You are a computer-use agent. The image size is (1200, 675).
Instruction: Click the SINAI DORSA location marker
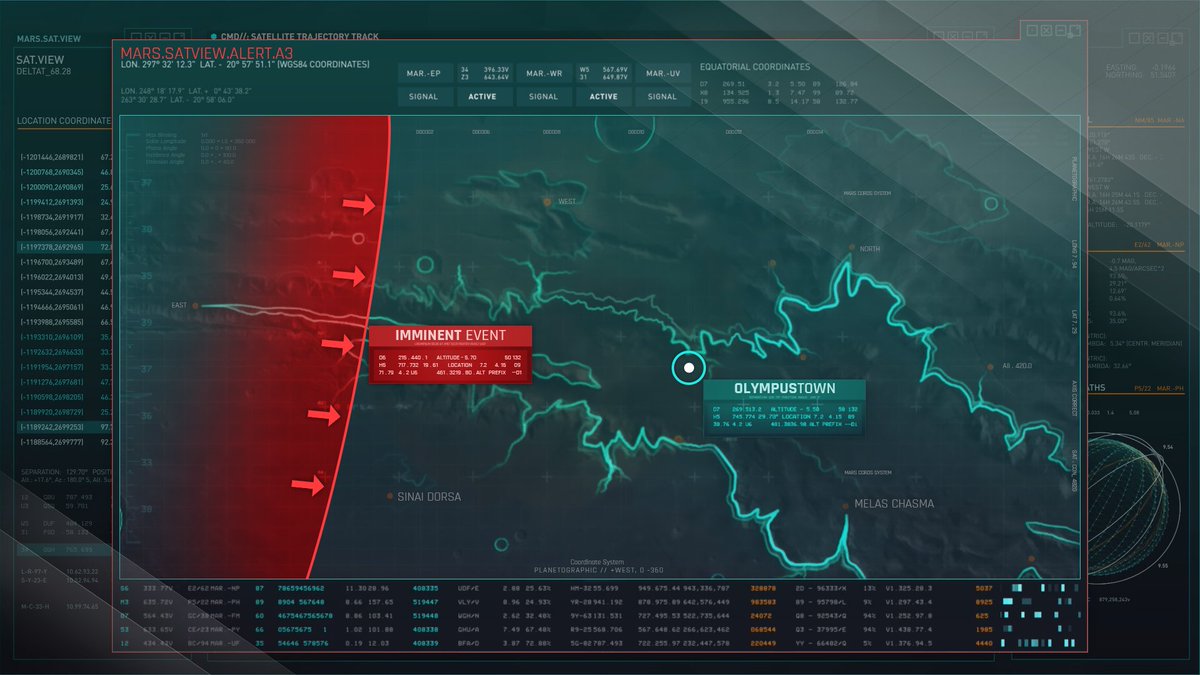coord(390,495)
